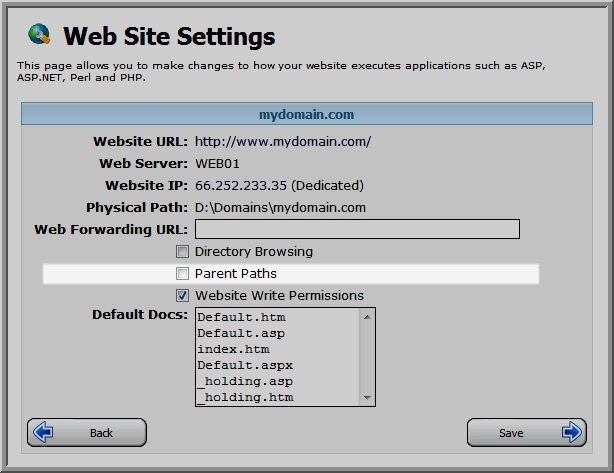614x473 pixels.
Task: Click the Back button
Action: coord(87,432)
